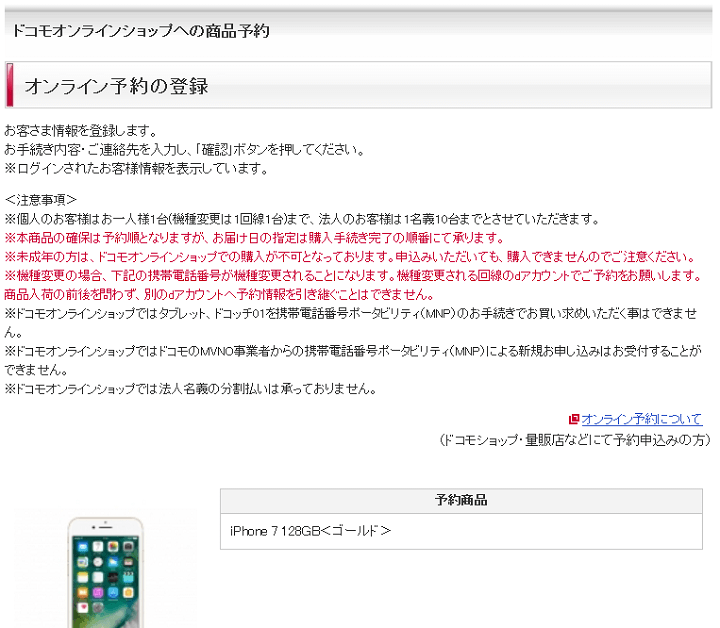Click the <注意事項> label
Viewport: 720px width, 628px height.
coord(40,200)
